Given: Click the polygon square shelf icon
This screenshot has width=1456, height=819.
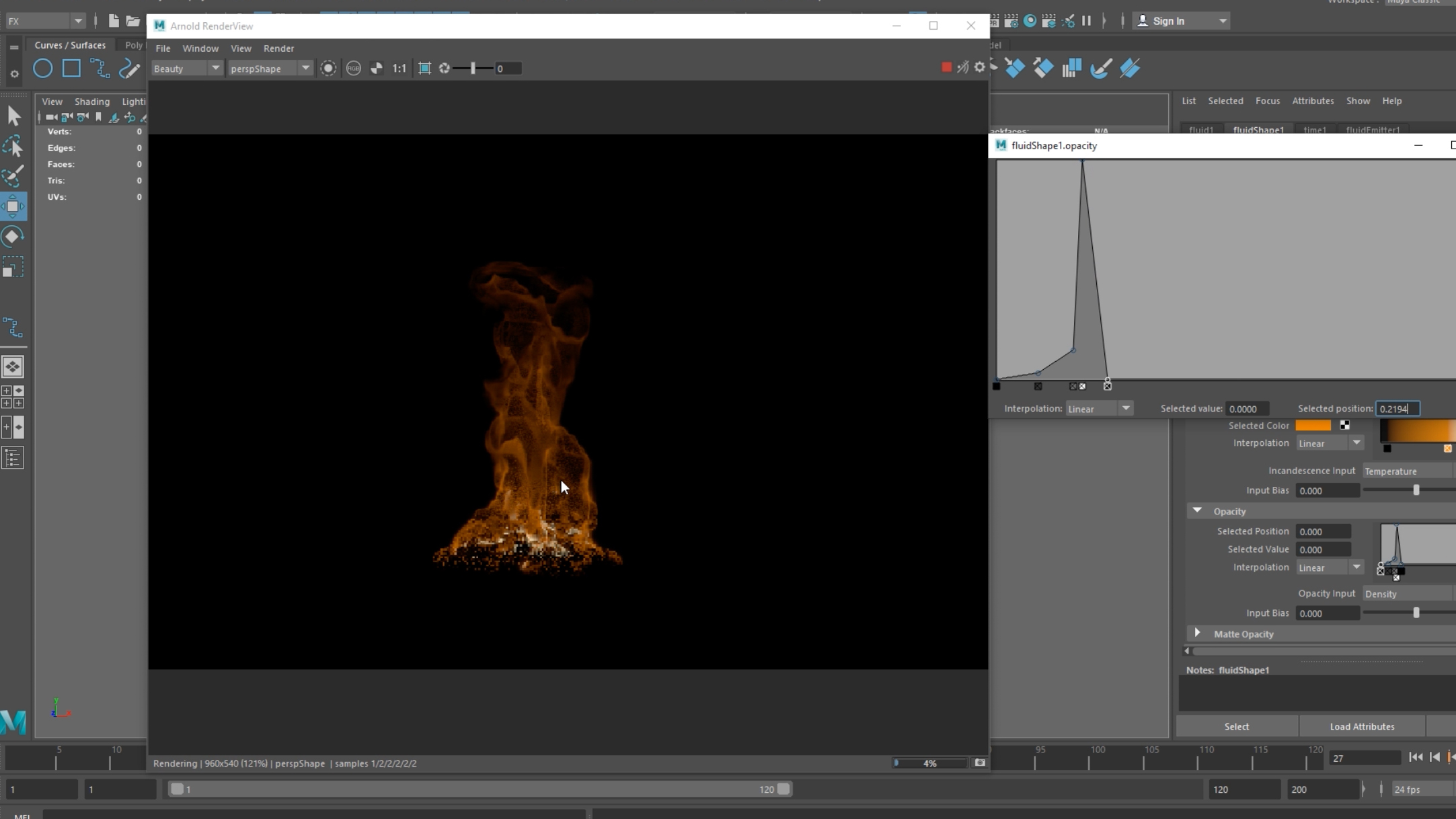Looking at the screenshot, I should 71,69.
